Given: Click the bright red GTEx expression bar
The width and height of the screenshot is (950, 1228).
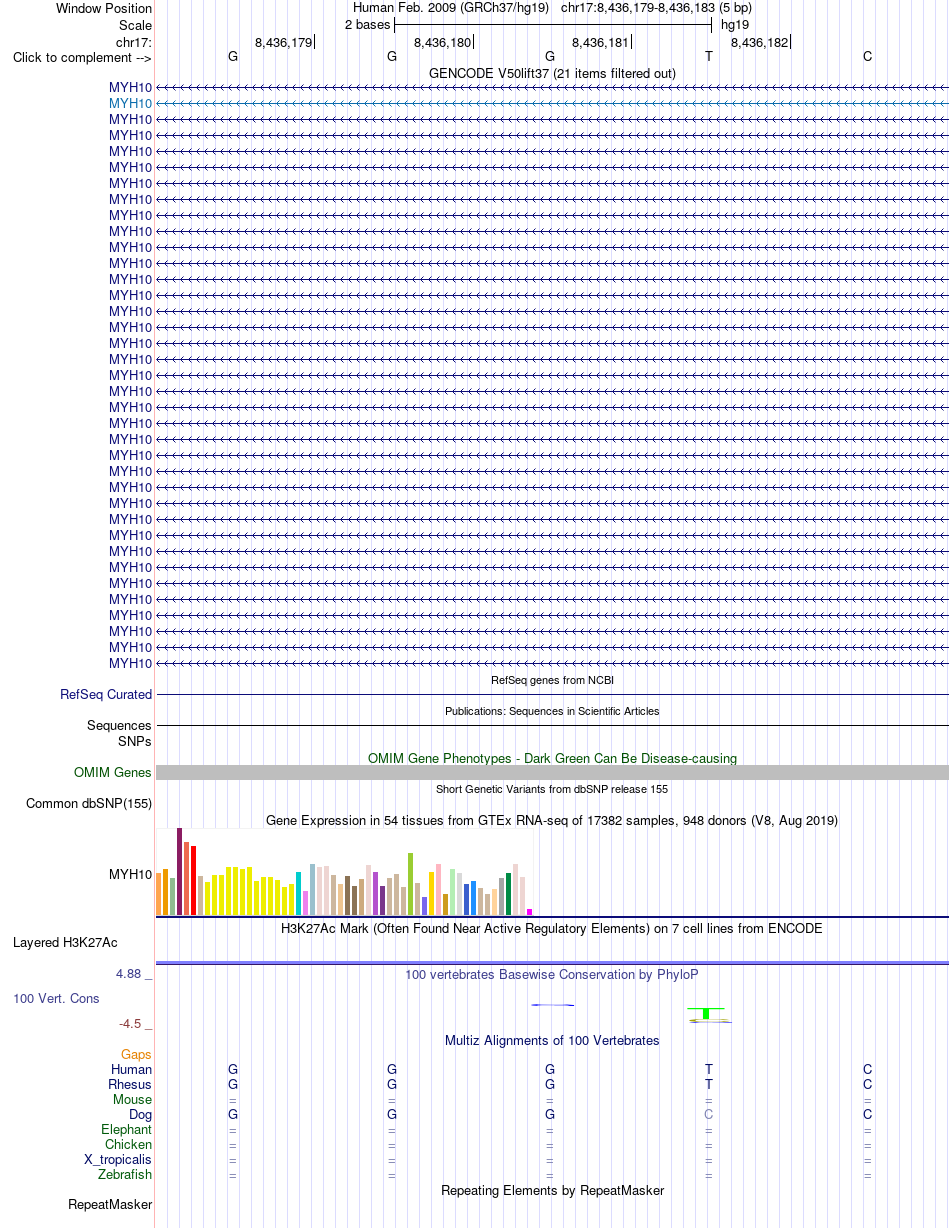Looking at the screenshot, I should tap(193, 880).
